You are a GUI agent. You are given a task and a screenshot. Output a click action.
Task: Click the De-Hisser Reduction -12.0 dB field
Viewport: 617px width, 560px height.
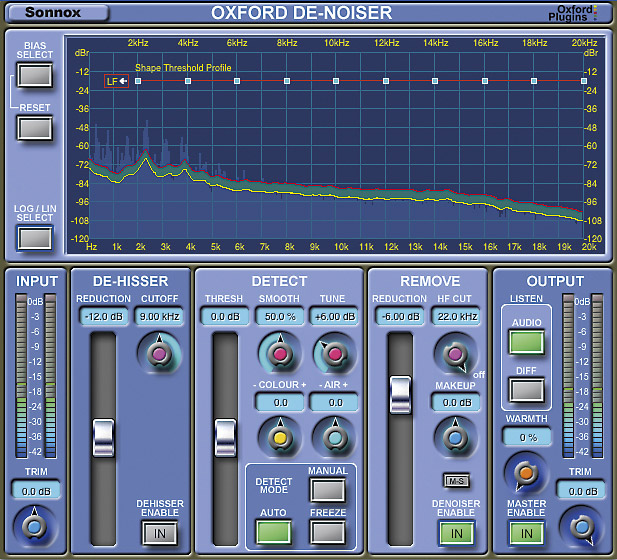[x=104, y=316]
